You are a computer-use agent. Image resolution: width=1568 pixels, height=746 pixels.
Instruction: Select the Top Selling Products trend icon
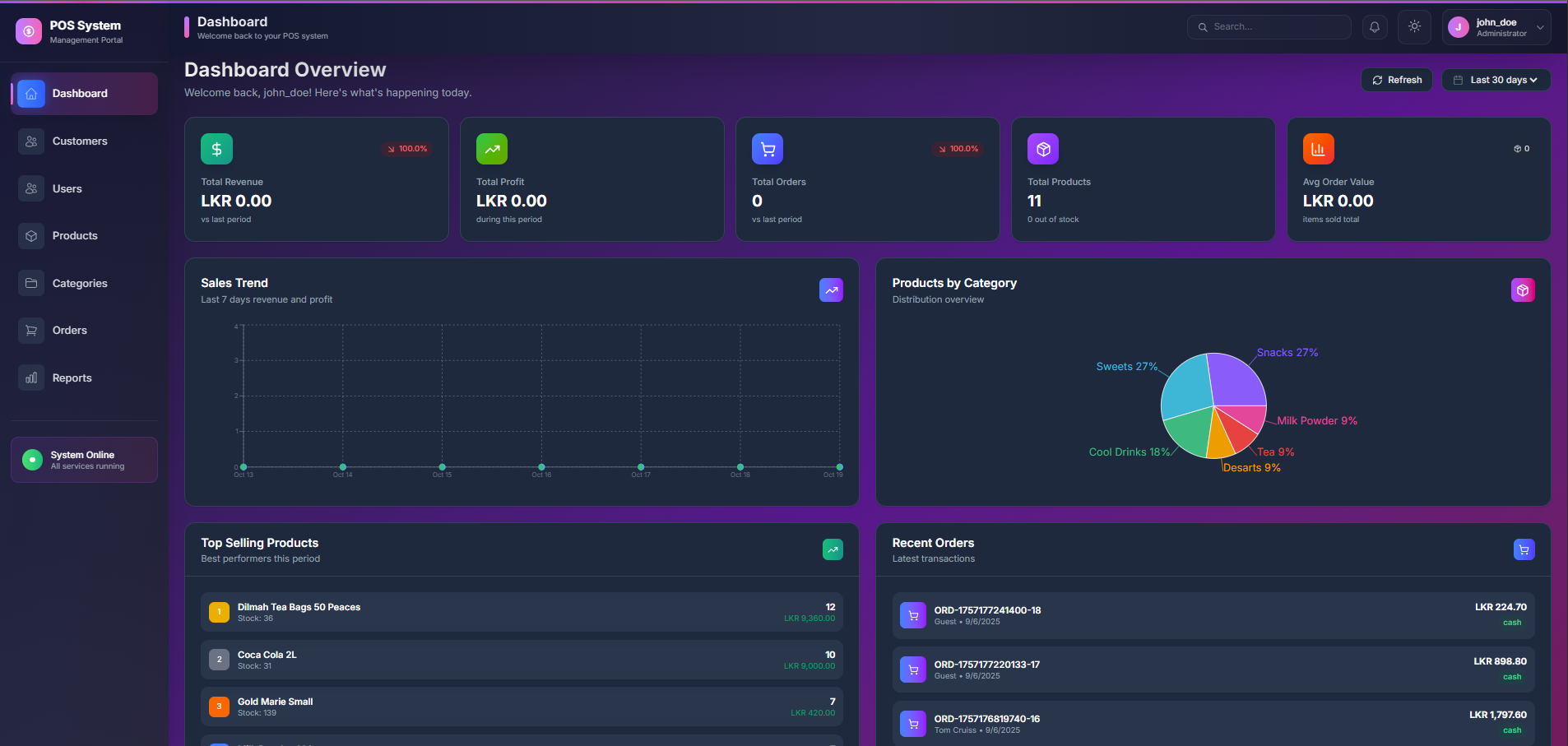click(832, 549)
